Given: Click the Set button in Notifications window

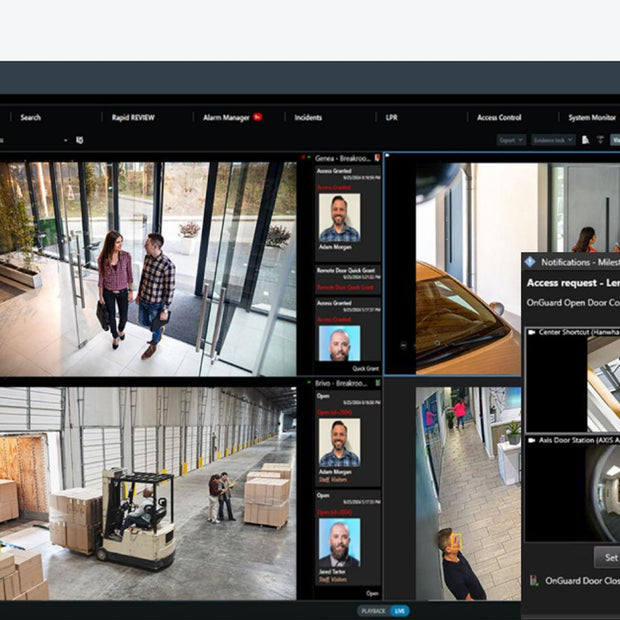Looking at the screenshot, I should coord(607,558).
